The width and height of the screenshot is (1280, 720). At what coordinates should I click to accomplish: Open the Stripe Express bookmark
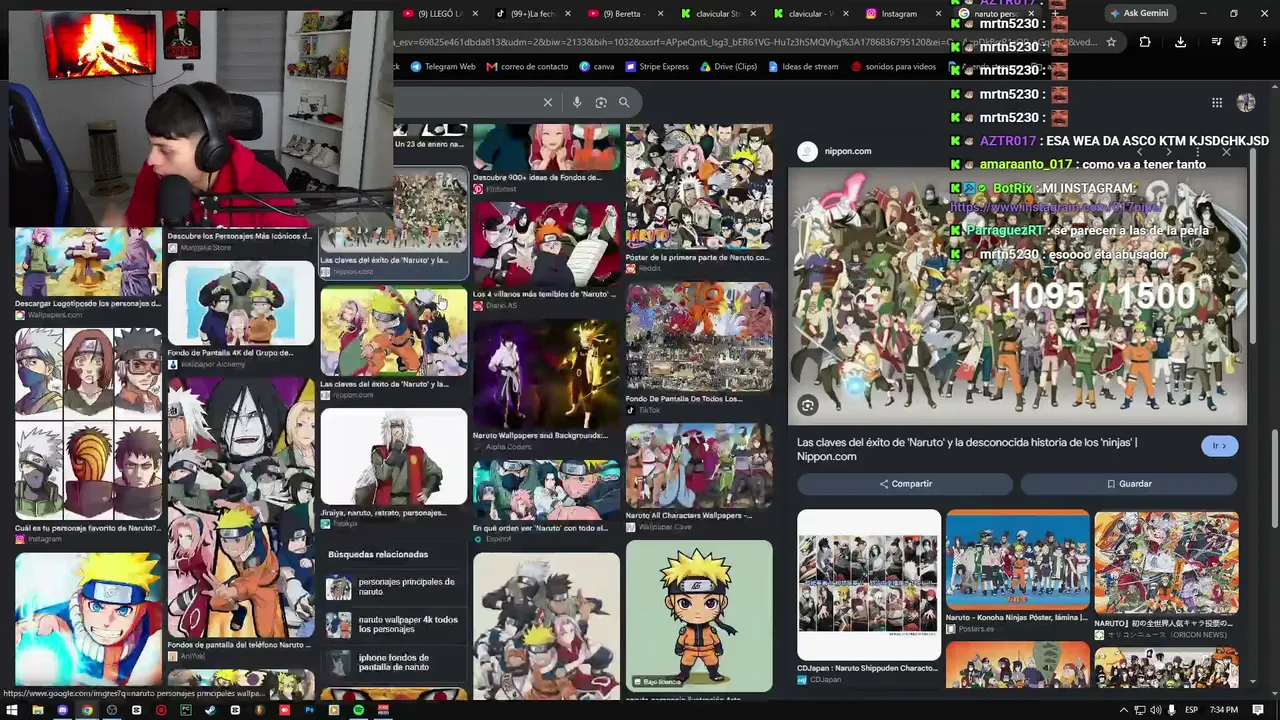[657, 67]
